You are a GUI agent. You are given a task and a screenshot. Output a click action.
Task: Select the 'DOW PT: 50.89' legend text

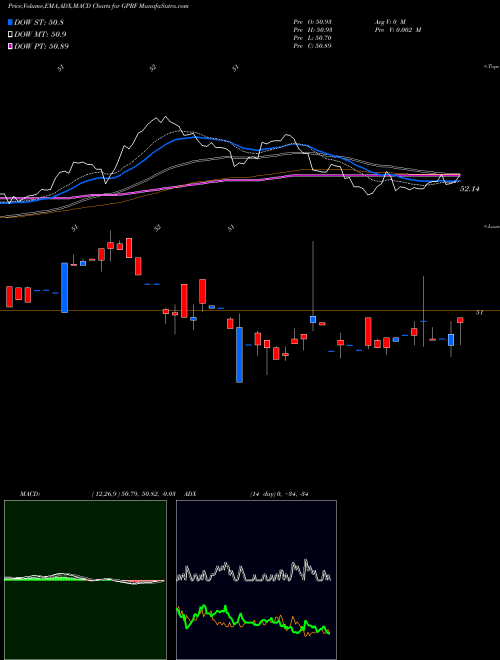click(x=41, y=46)
